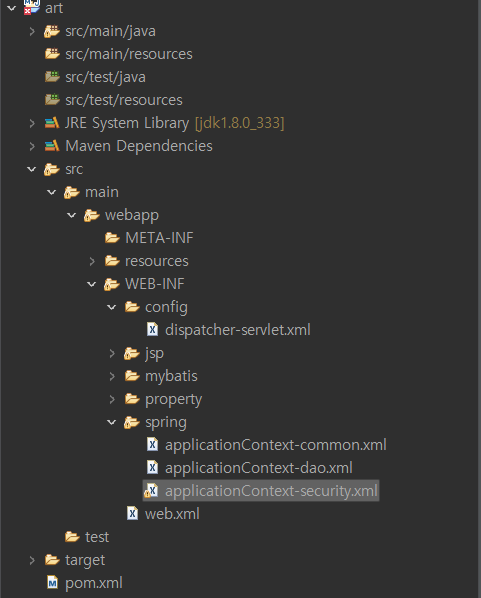Click the META-INF folder icon

tap(112, 238)
